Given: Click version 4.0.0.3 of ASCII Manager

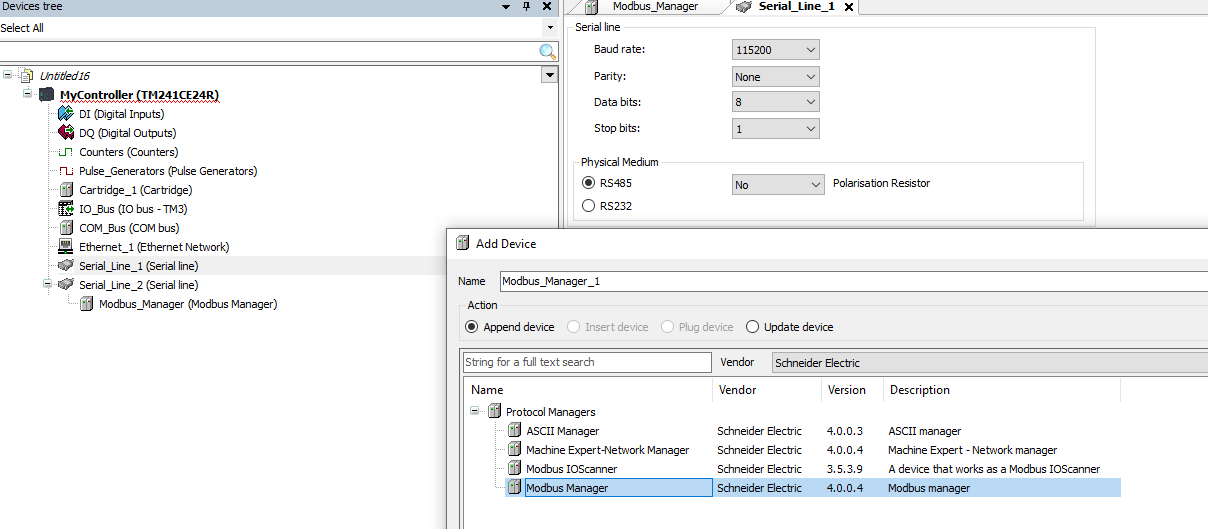Looking at the screenshot, I should (845, 431).
